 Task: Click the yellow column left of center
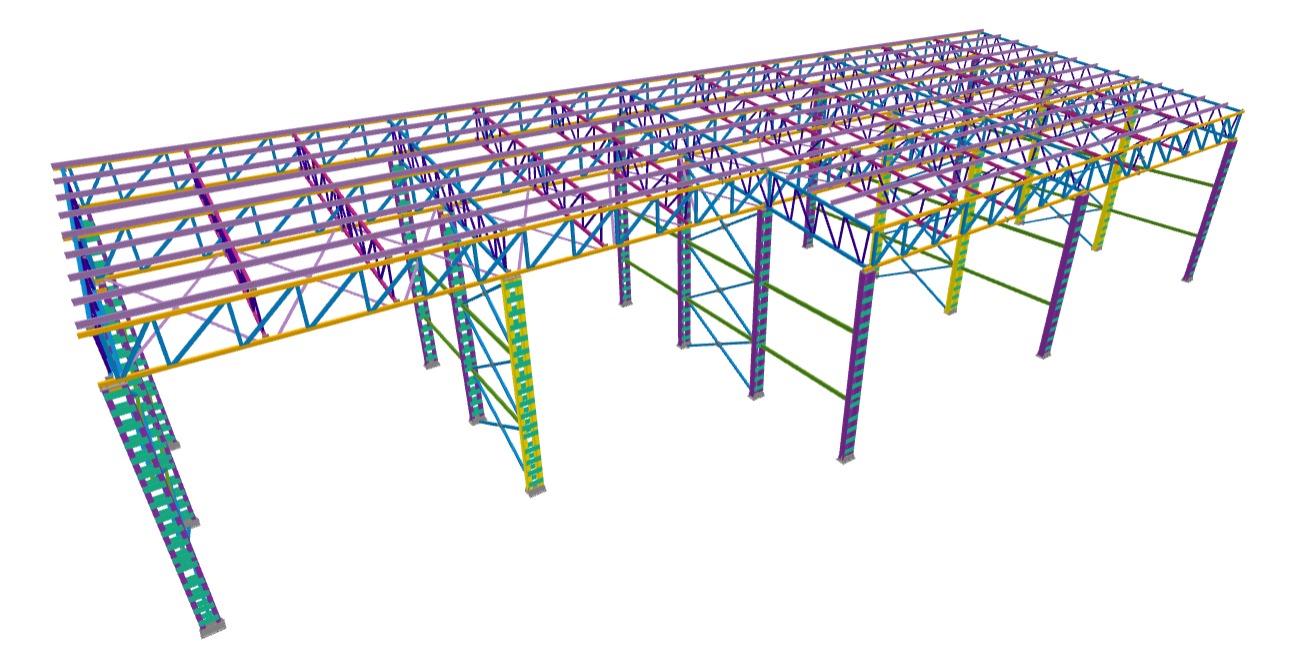(x=526, y=380)
